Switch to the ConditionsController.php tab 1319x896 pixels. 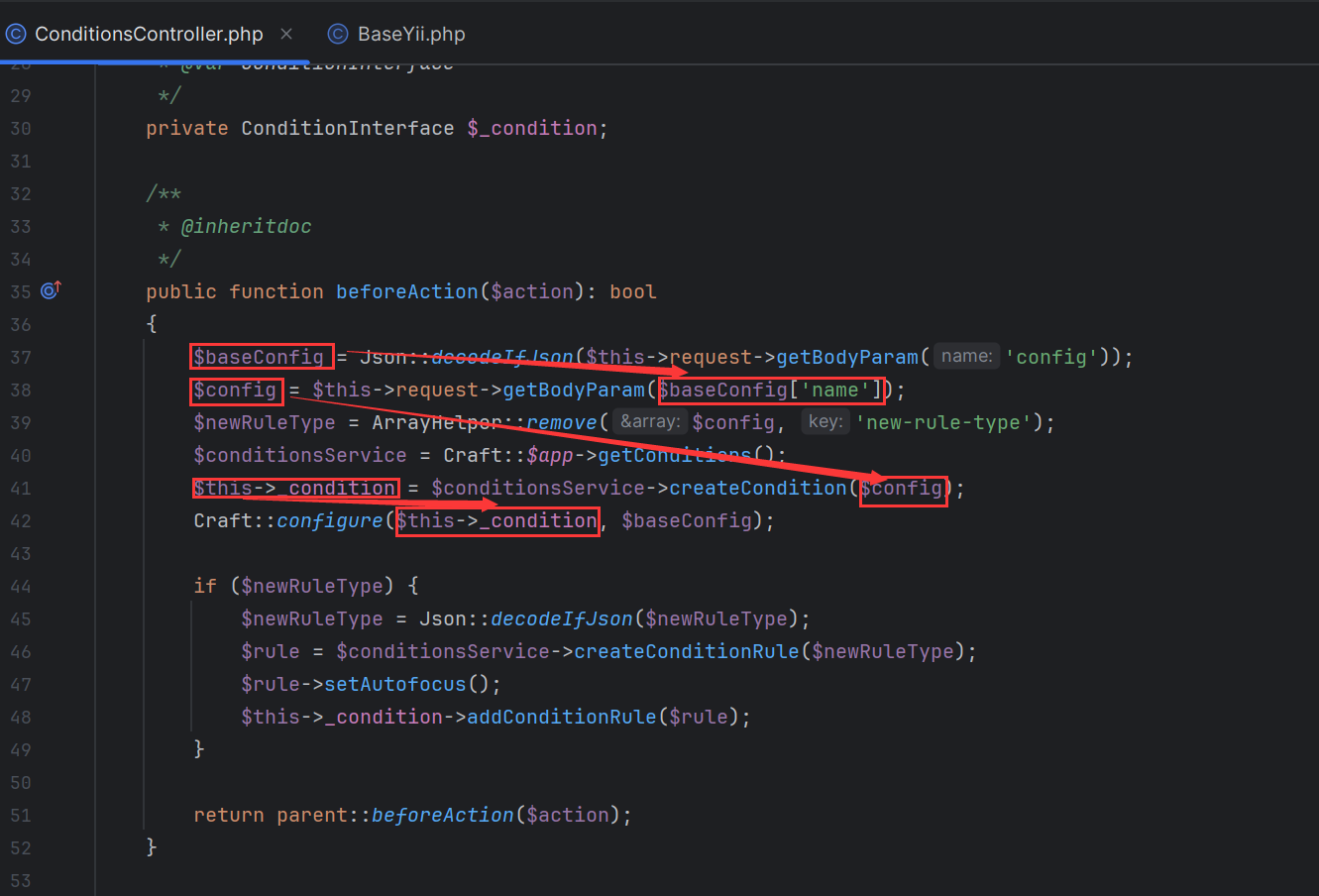(149, 34)
